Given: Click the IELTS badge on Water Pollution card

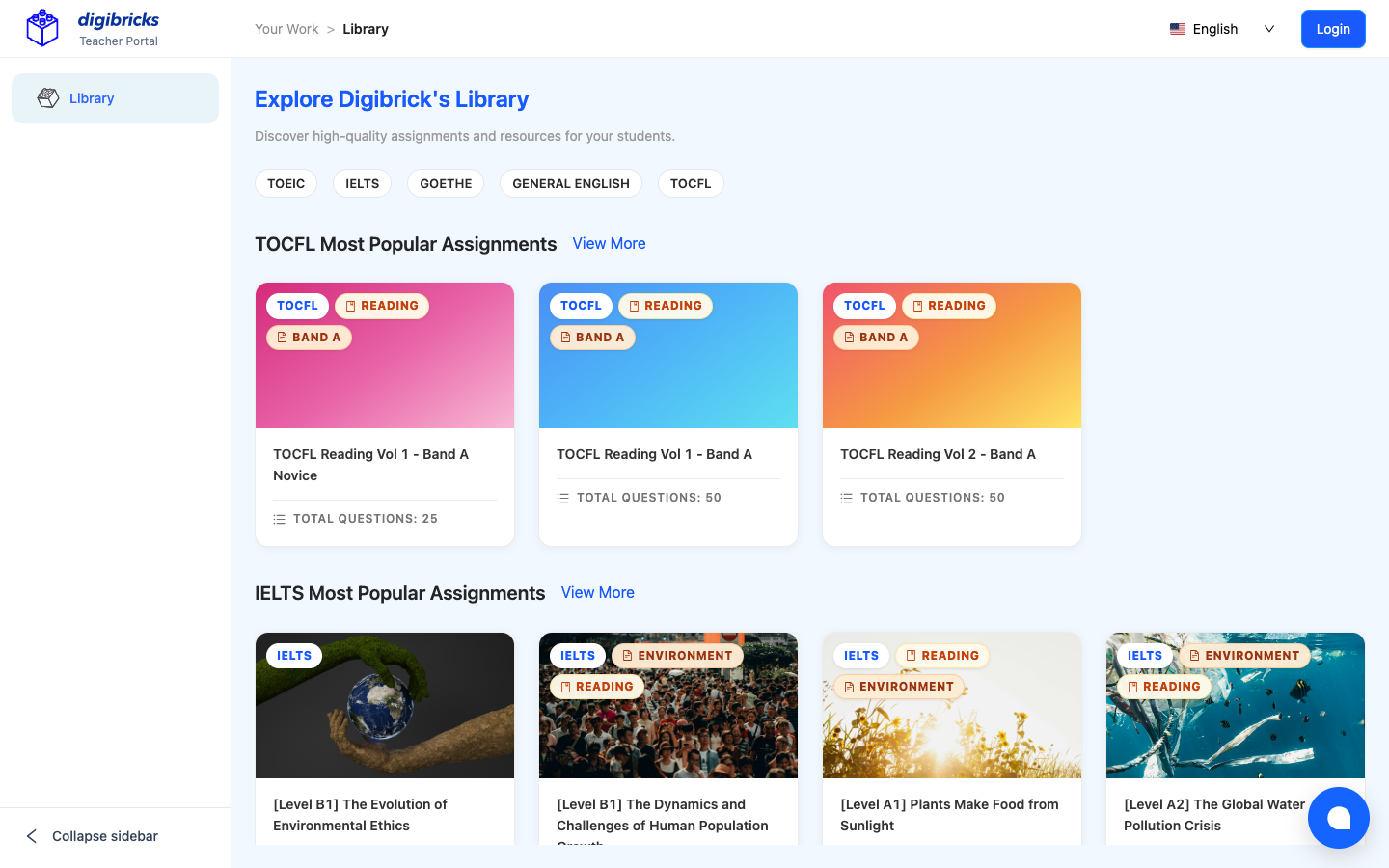Looking at the screenshot, I should click(x=1145, y=656).
